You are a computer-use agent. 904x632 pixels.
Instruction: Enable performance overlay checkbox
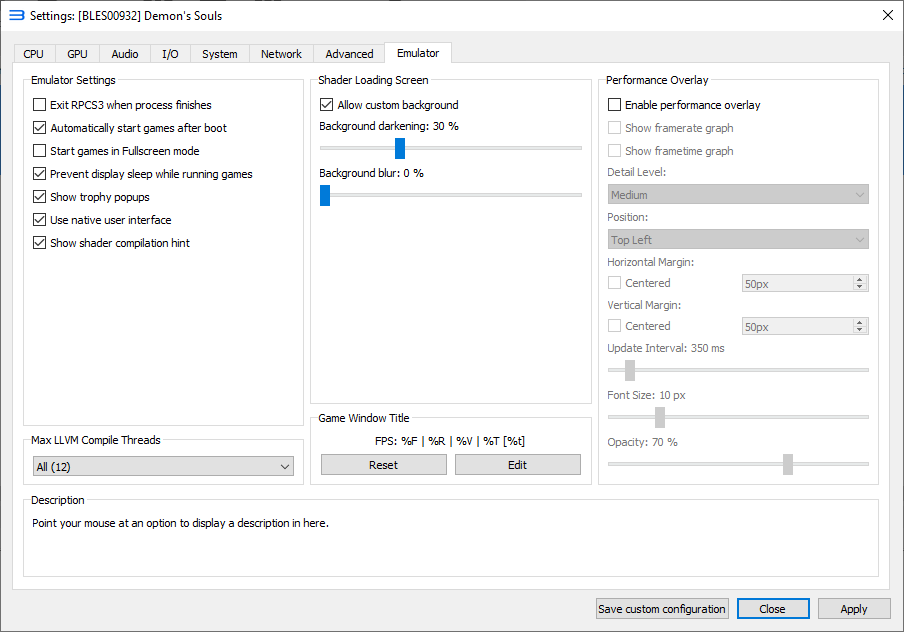point(615,105)
